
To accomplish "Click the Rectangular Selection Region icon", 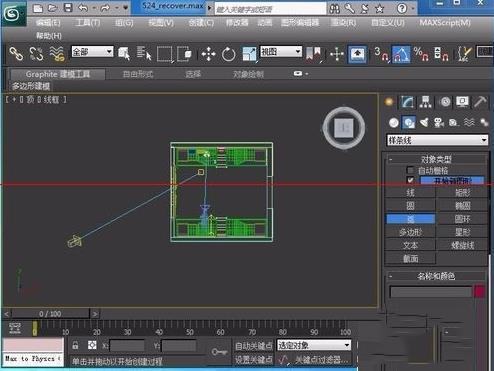I will click(x=165, y=54).
